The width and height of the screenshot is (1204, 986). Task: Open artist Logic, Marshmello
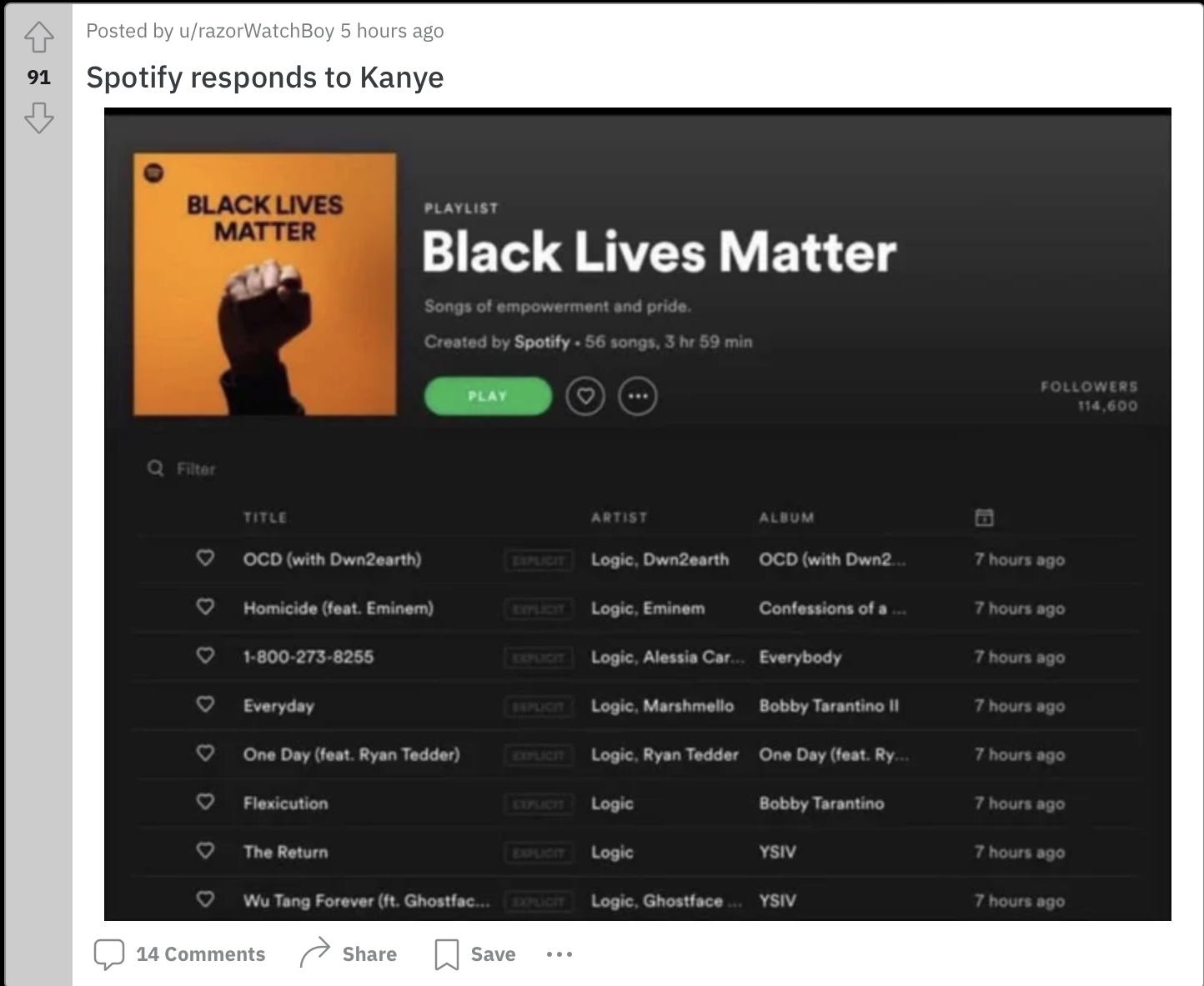click(662, 706)
